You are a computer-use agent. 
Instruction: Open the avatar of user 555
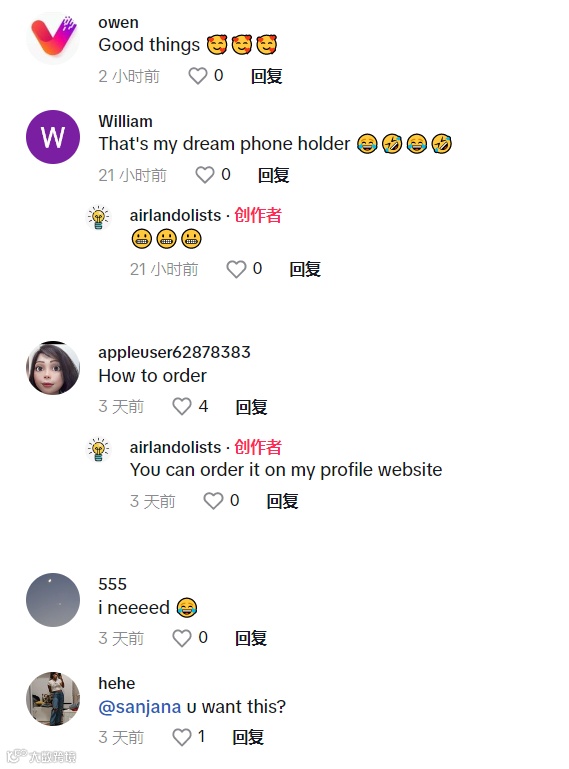pos(53,600)
